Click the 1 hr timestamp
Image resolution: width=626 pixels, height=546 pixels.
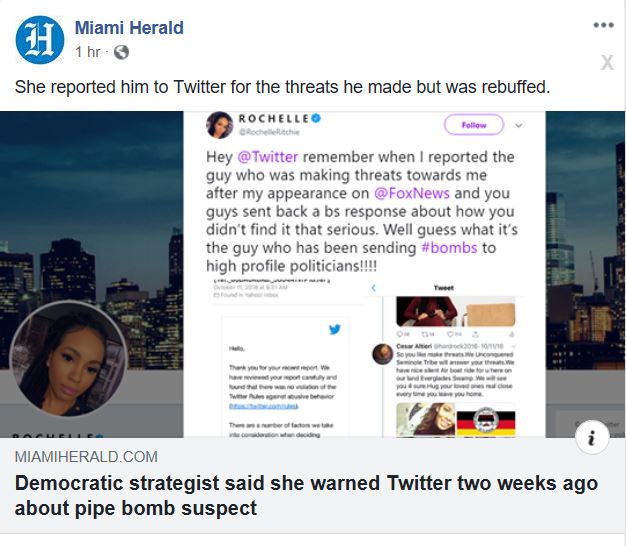click(88, 52)
